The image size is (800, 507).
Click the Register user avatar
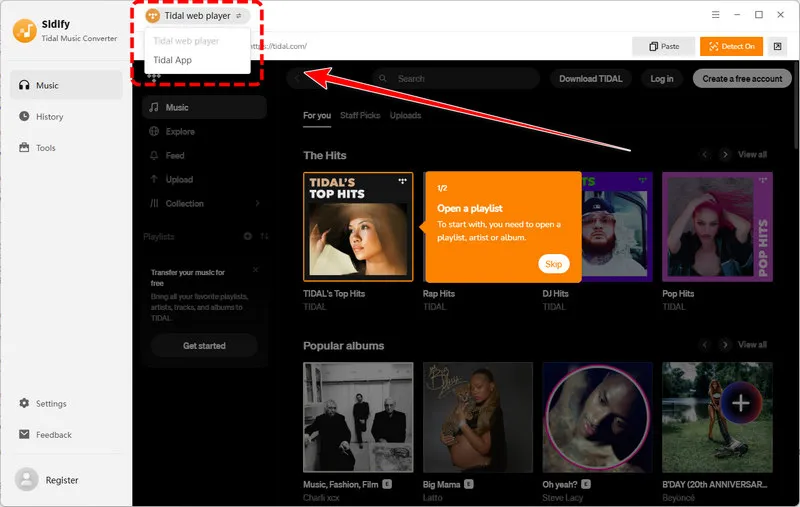pyautogui.click(x=27, y=480)
